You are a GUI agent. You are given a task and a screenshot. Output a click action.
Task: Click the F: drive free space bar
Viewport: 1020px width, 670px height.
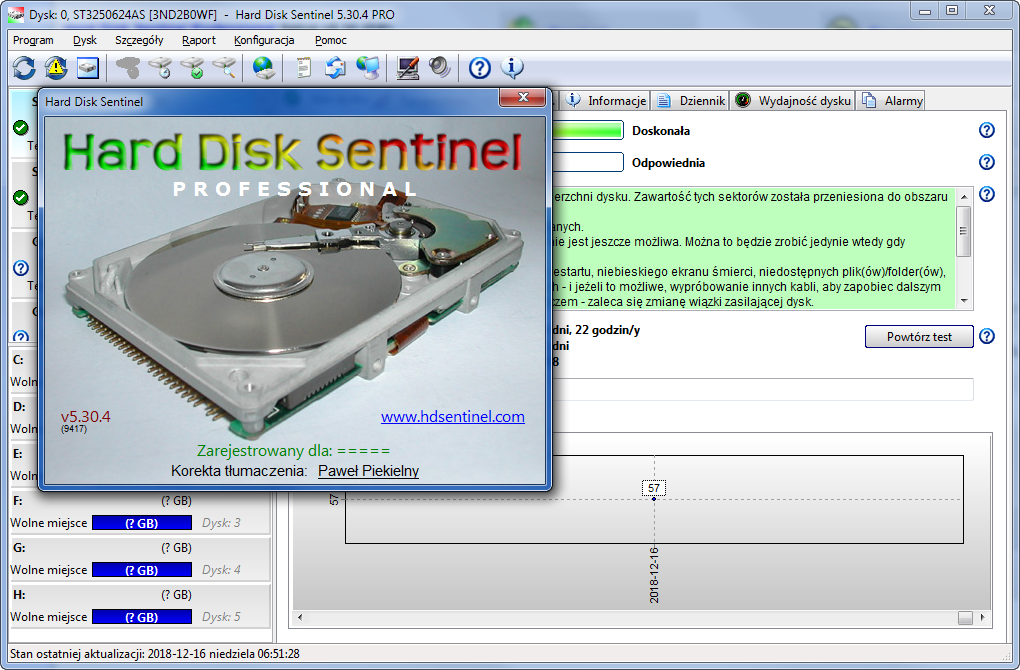pyautogui.click(x=142, y=523)
